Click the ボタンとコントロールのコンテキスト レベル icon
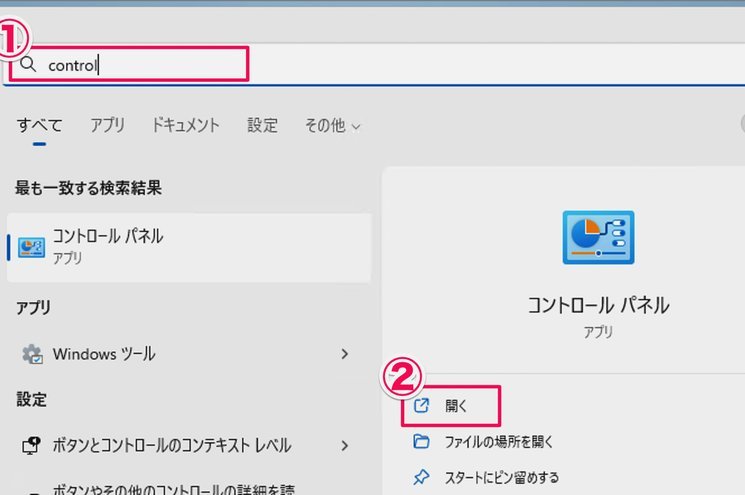This screenshot has width=745, height=495. pyautogui.click(x=31, y=446)
